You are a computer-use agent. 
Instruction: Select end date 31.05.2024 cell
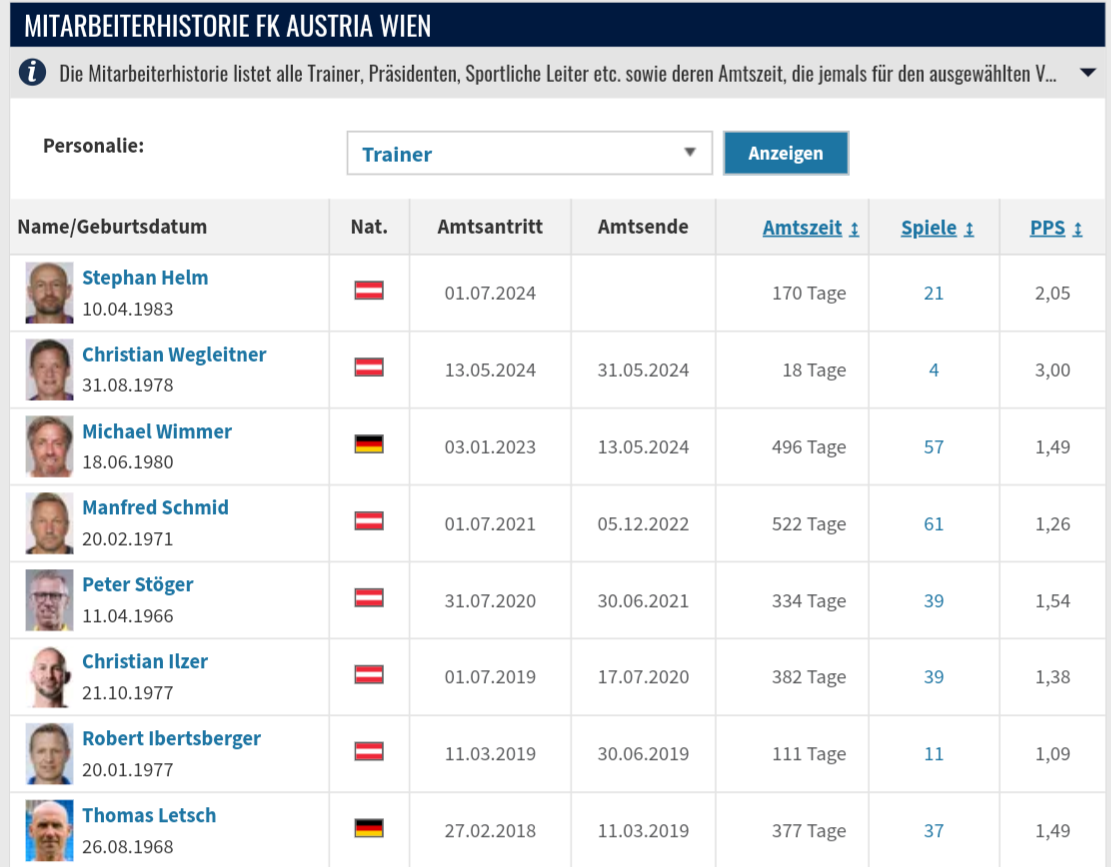click(x=643, y=370)
